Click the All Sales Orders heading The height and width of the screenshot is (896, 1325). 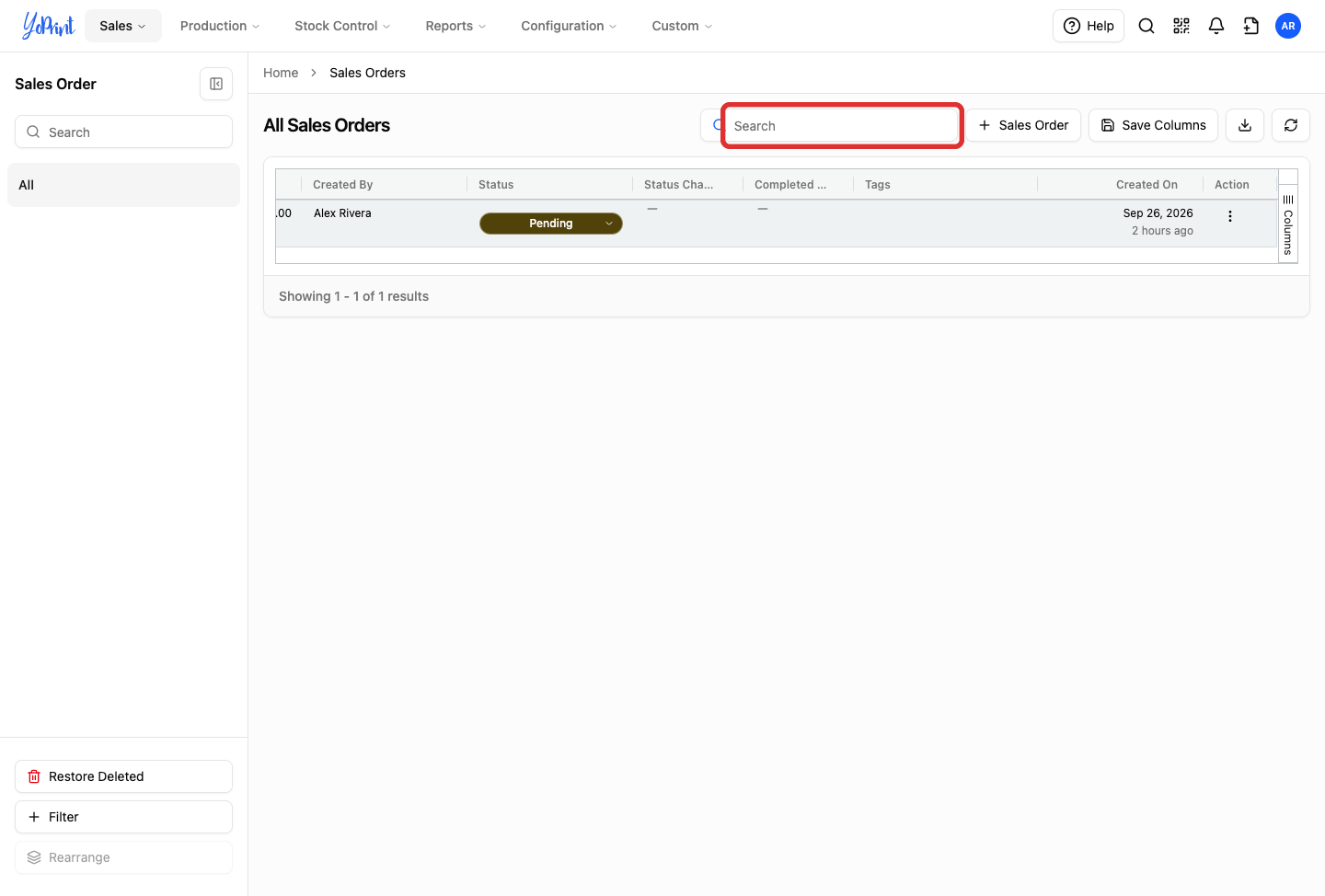327,125
